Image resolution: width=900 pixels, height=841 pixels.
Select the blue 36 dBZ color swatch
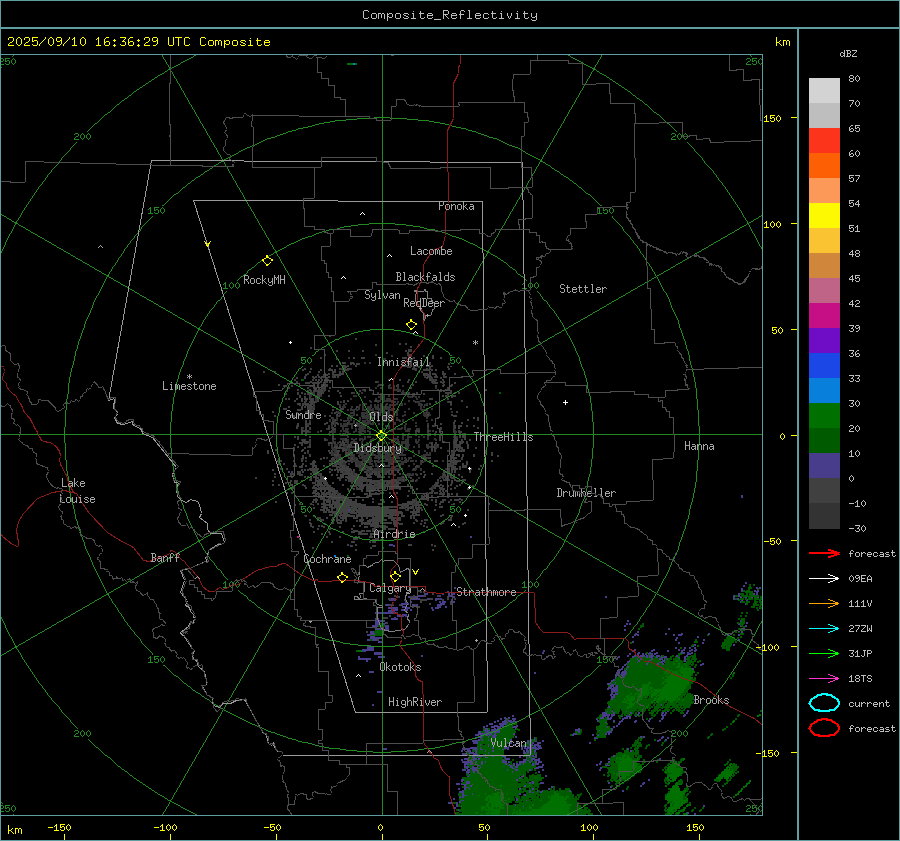pos(824,366)
